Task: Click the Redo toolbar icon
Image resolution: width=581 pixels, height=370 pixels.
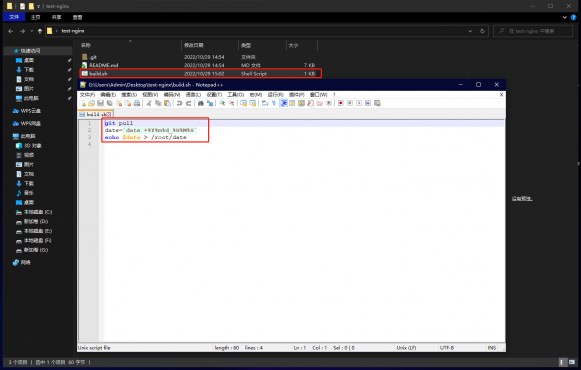Action: (189, 103)
